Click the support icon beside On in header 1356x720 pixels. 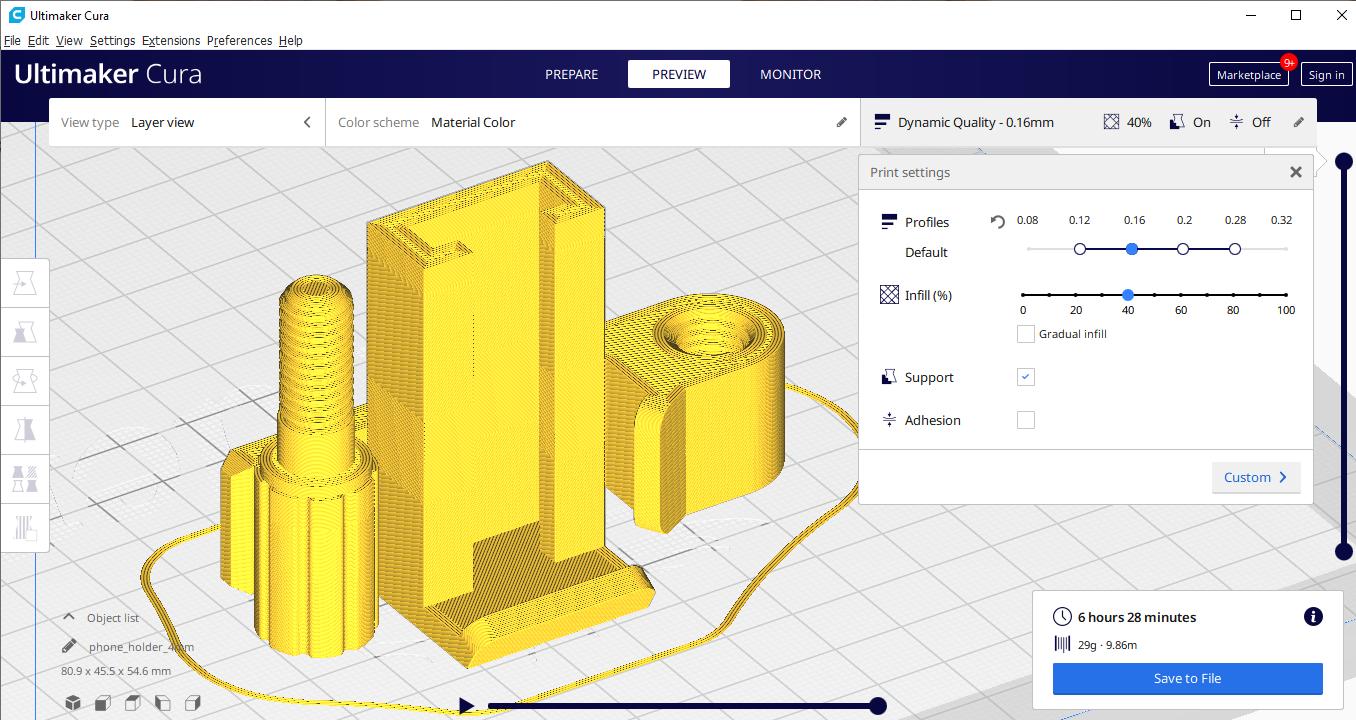pyautogui.click(x=1177, y=122)
